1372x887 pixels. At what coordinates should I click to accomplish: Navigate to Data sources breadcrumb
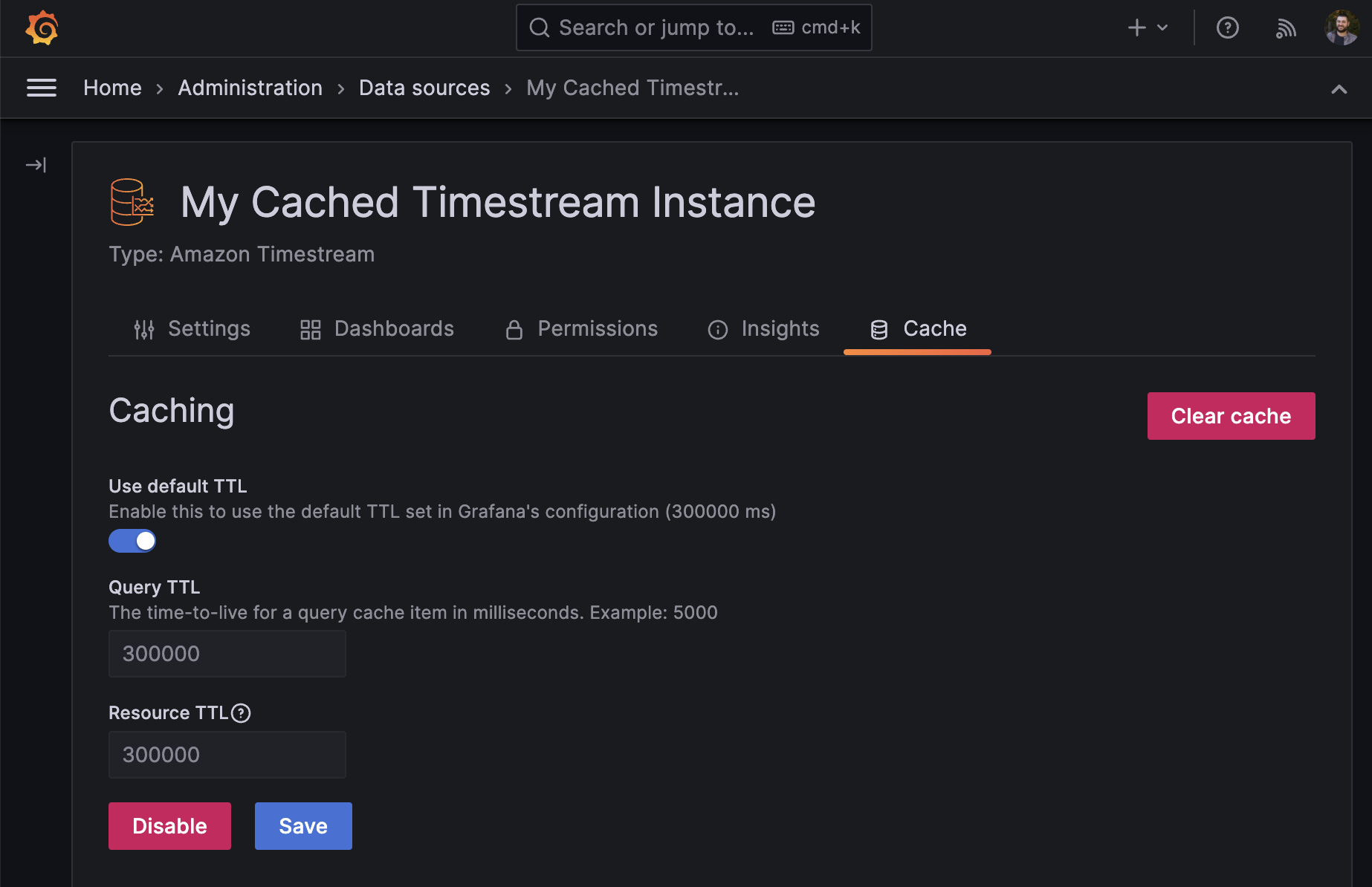click(424, 88)
